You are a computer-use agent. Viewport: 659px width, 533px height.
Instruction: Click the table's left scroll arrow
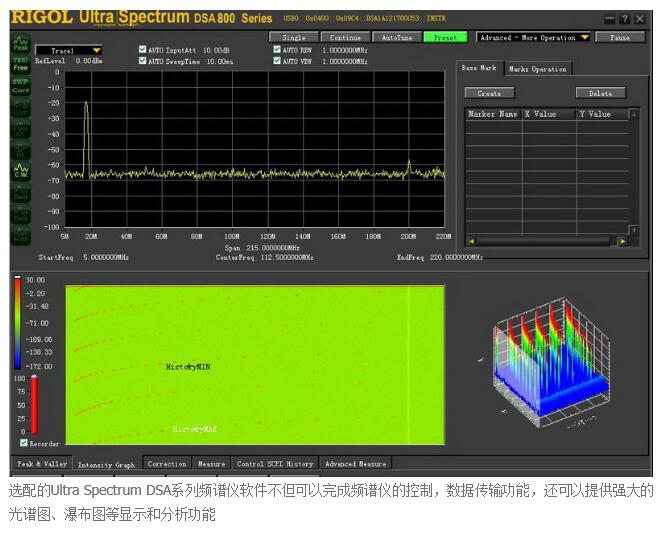point(471,241)
